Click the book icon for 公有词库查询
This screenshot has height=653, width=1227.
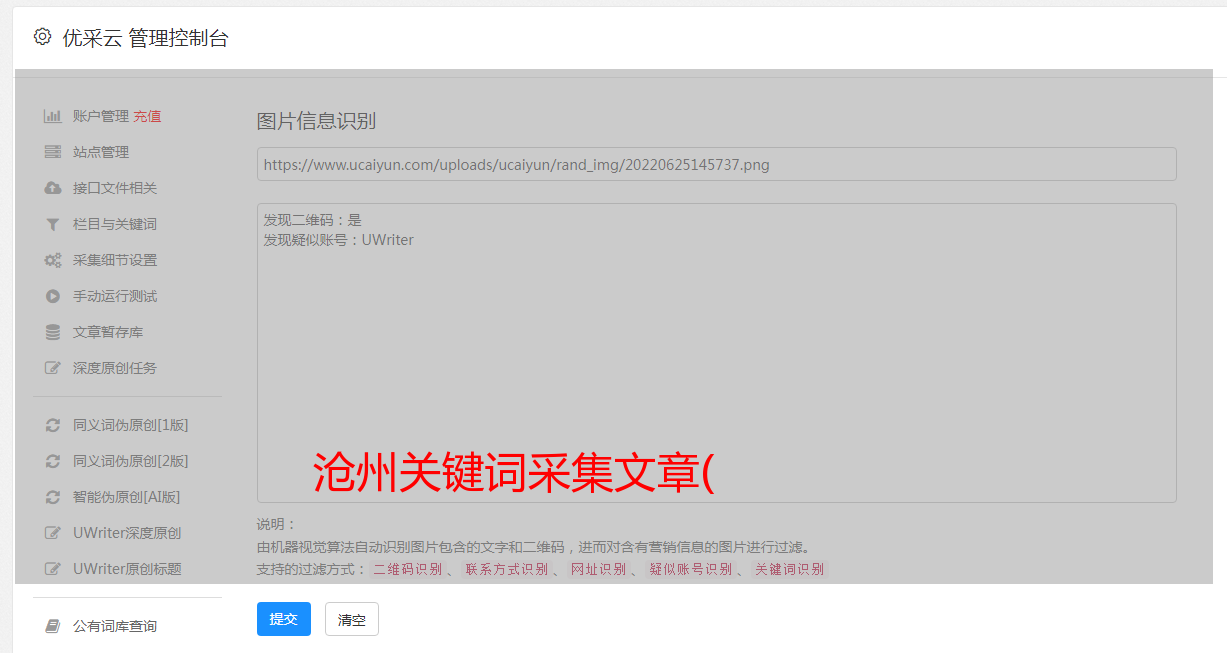[x=53, y=626]
